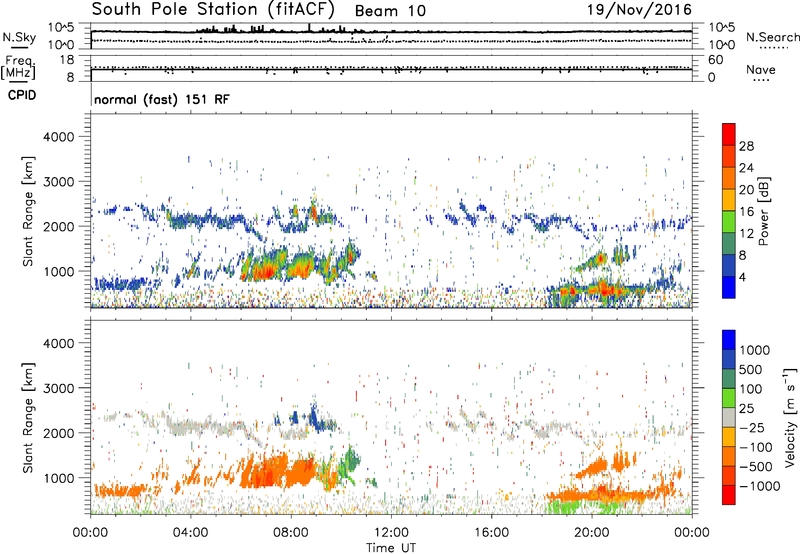
Task: Click the light green 12–16 dB Power segment
Action: point(729,222)
